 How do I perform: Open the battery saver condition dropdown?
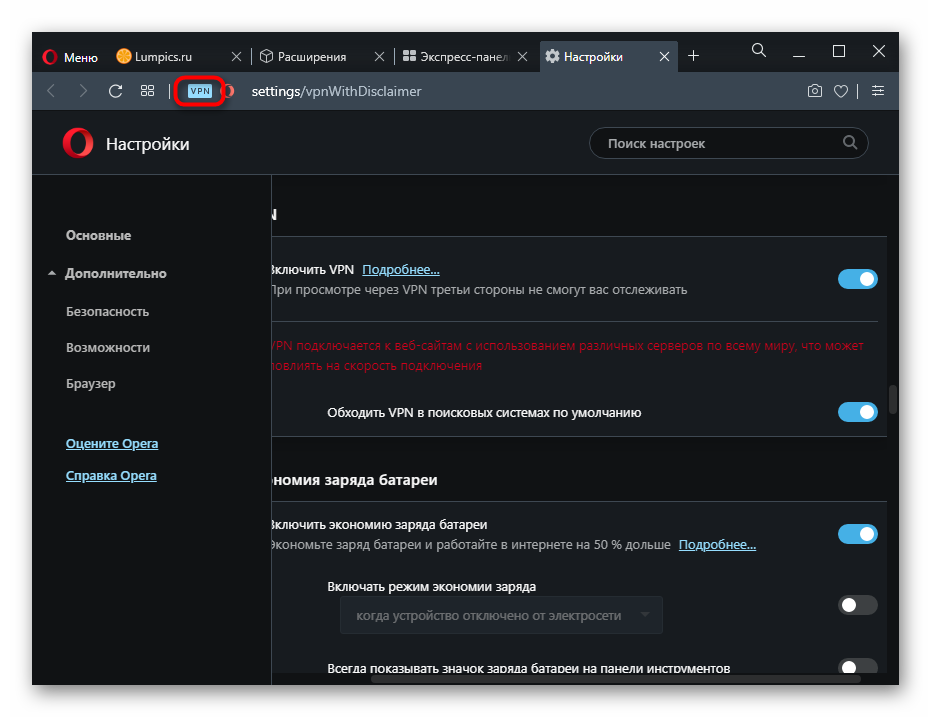501,616
